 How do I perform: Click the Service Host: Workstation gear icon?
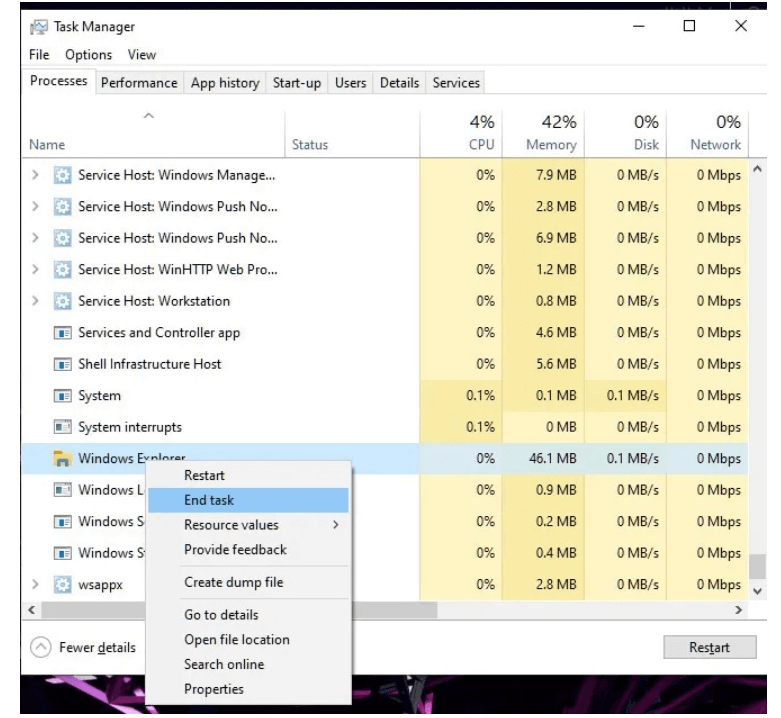pyautogui.click(x=62, y=301)
